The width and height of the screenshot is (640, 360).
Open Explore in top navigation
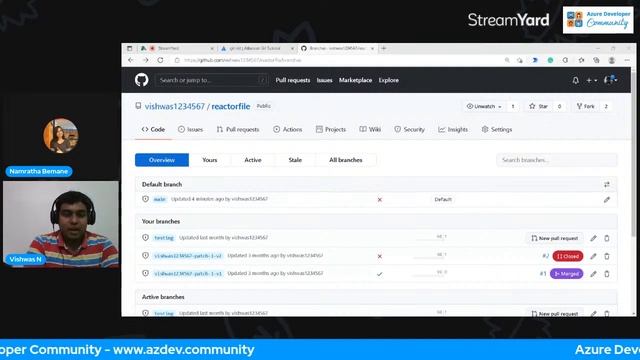[x=389, y=80]
